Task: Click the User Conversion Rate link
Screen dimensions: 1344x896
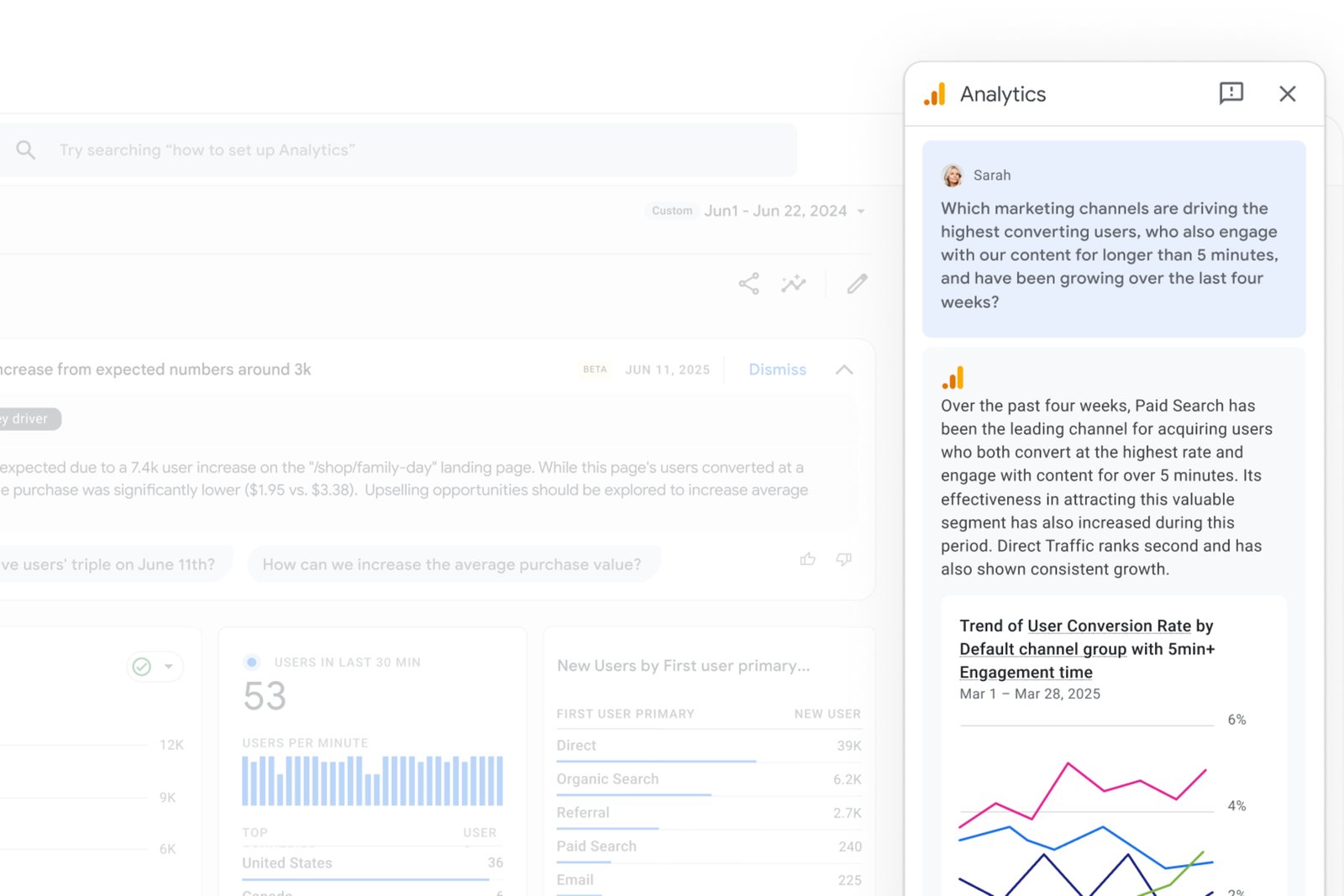Action: click(1109, 626)
